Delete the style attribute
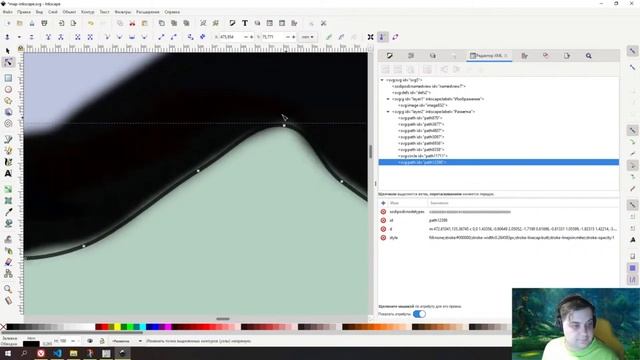This screenshot has width=640, height=360. coord(383,238)
